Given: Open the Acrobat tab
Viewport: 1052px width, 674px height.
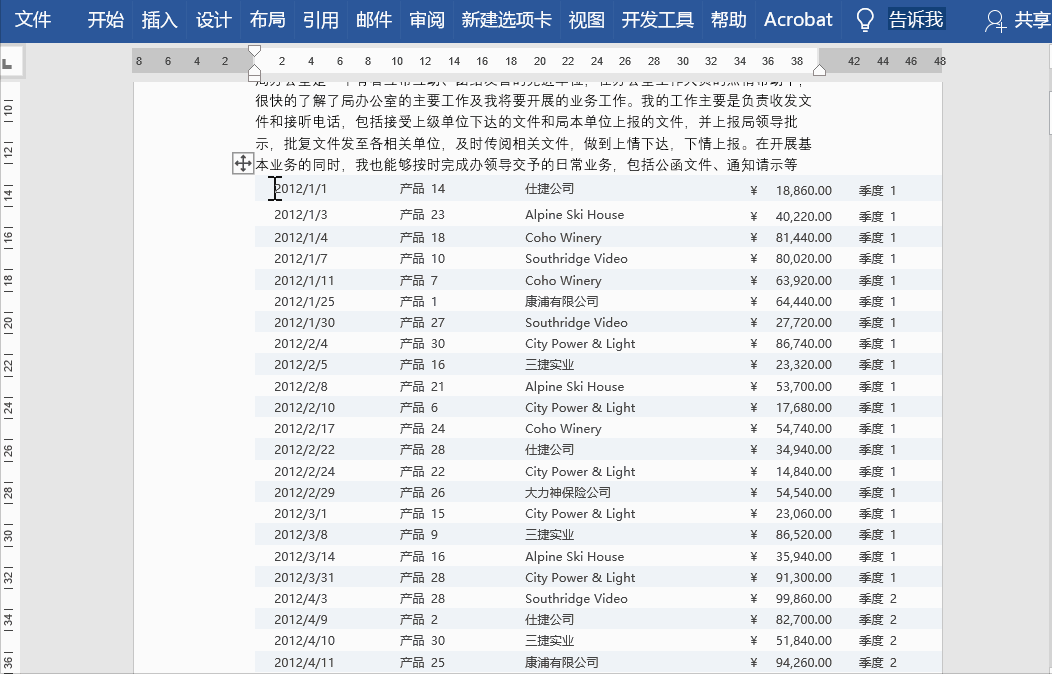Looking at the screenshot, I should pyautogui.click(x=798, y=19).
